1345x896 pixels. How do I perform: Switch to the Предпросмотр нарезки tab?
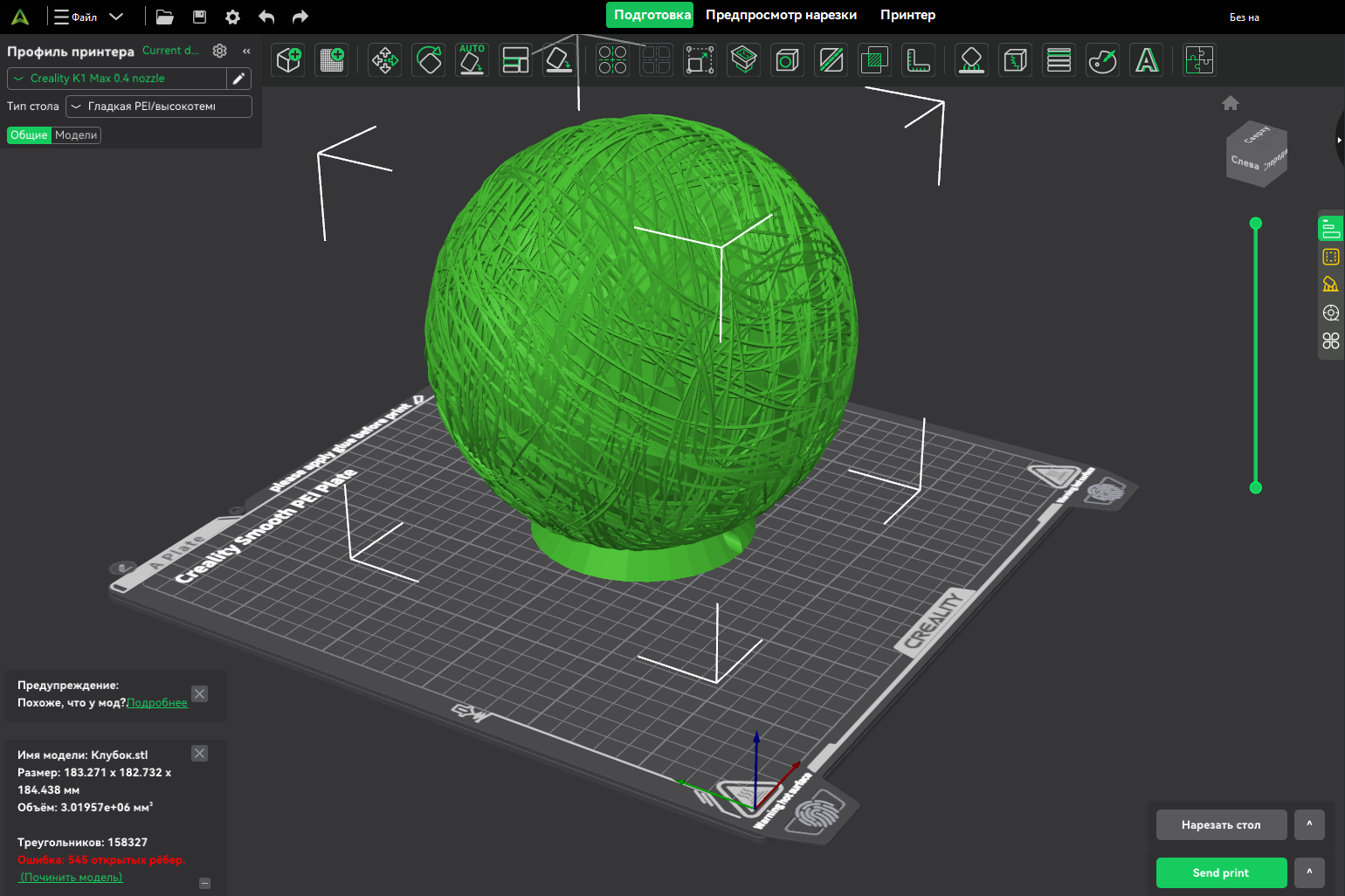click(781, 15)
